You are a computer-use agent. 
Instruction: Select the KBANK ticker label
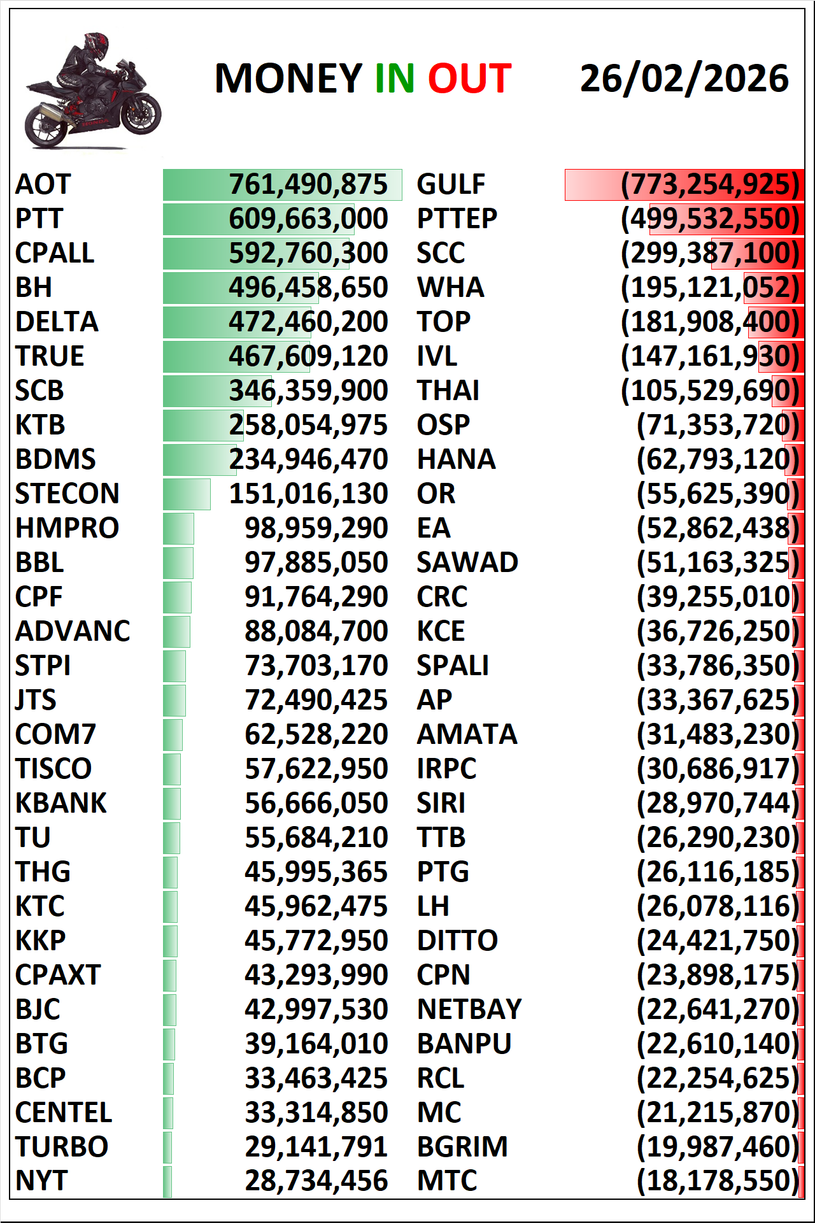coord(61,803)
